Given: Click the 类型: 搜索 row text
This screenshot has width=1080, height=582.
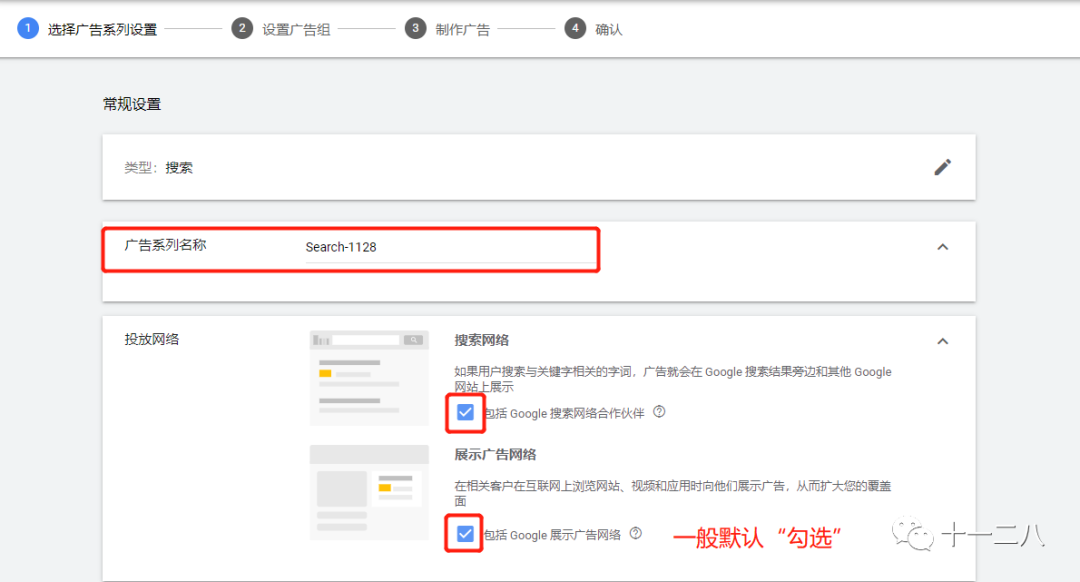Looking at the screenshot, I should (x=158, y=167).
